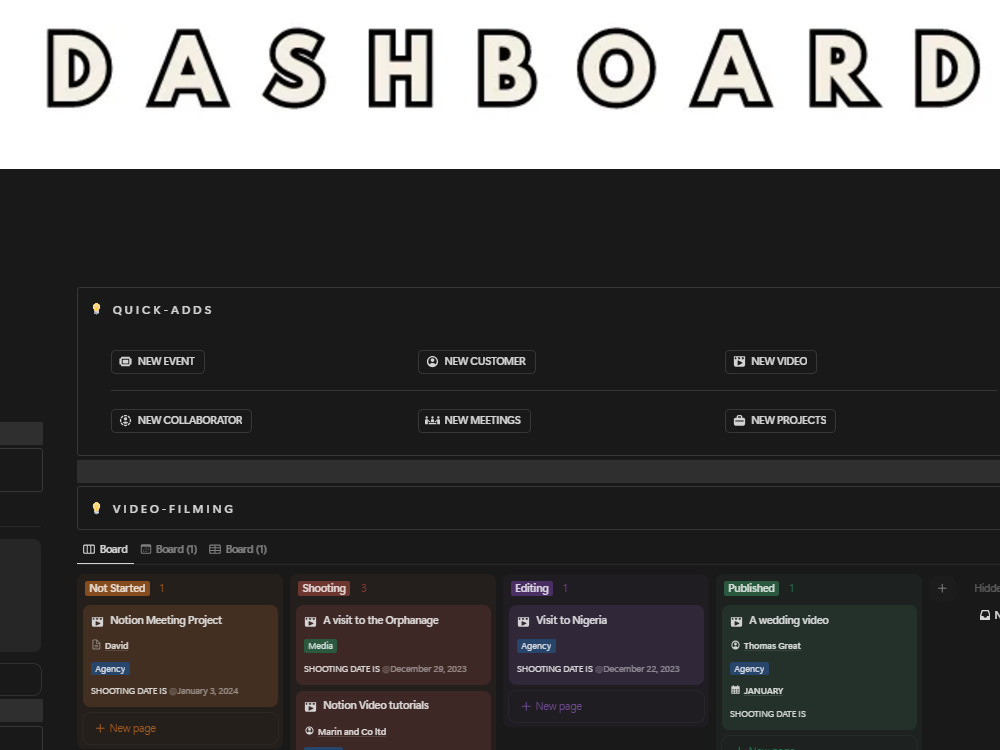Click the video icon on Notion Meeting Project
Image resolution: width=1000 pixels, height=750 pixels.
97,620
